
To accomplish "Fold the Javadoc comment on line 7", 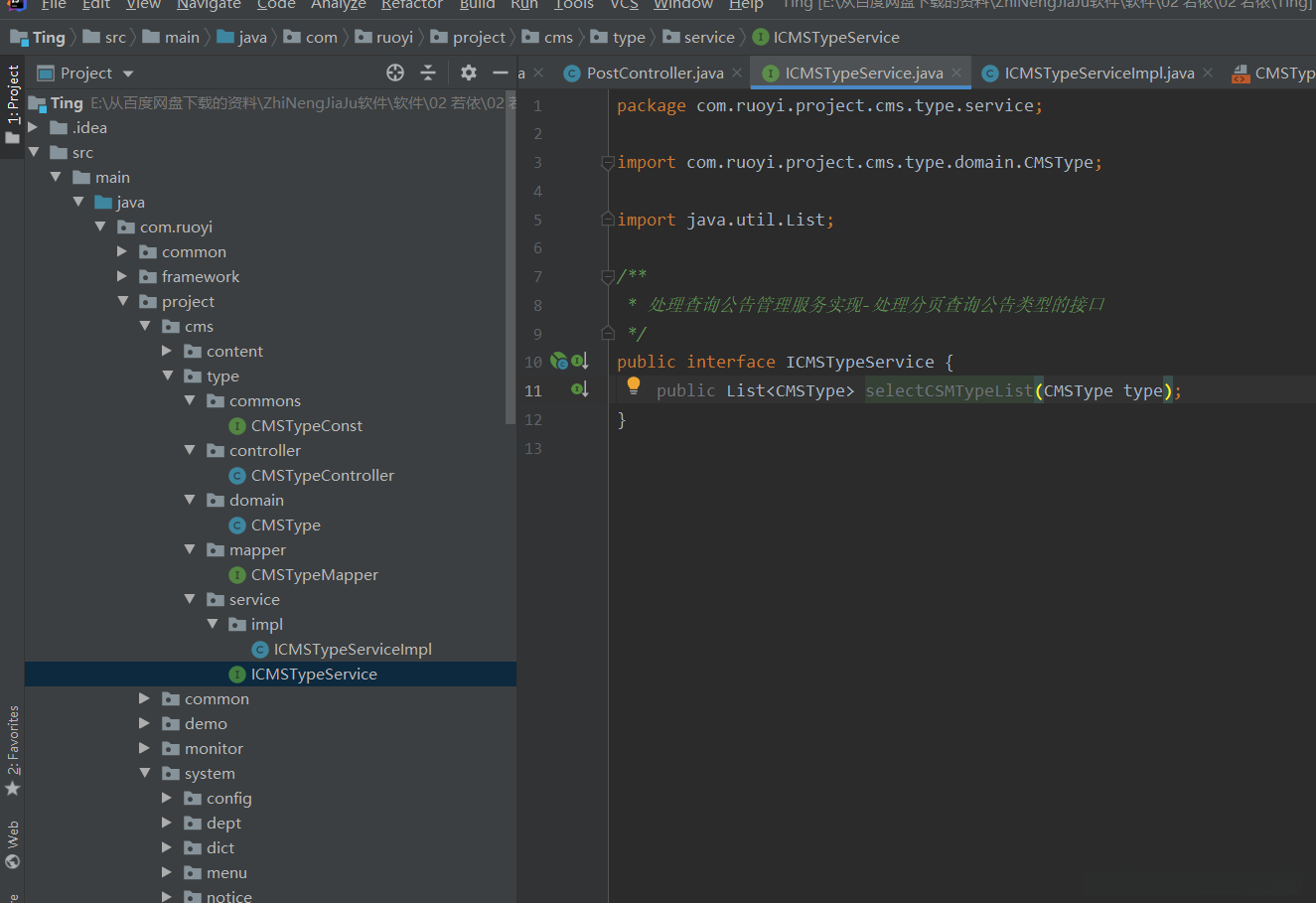I will (608, 277).
